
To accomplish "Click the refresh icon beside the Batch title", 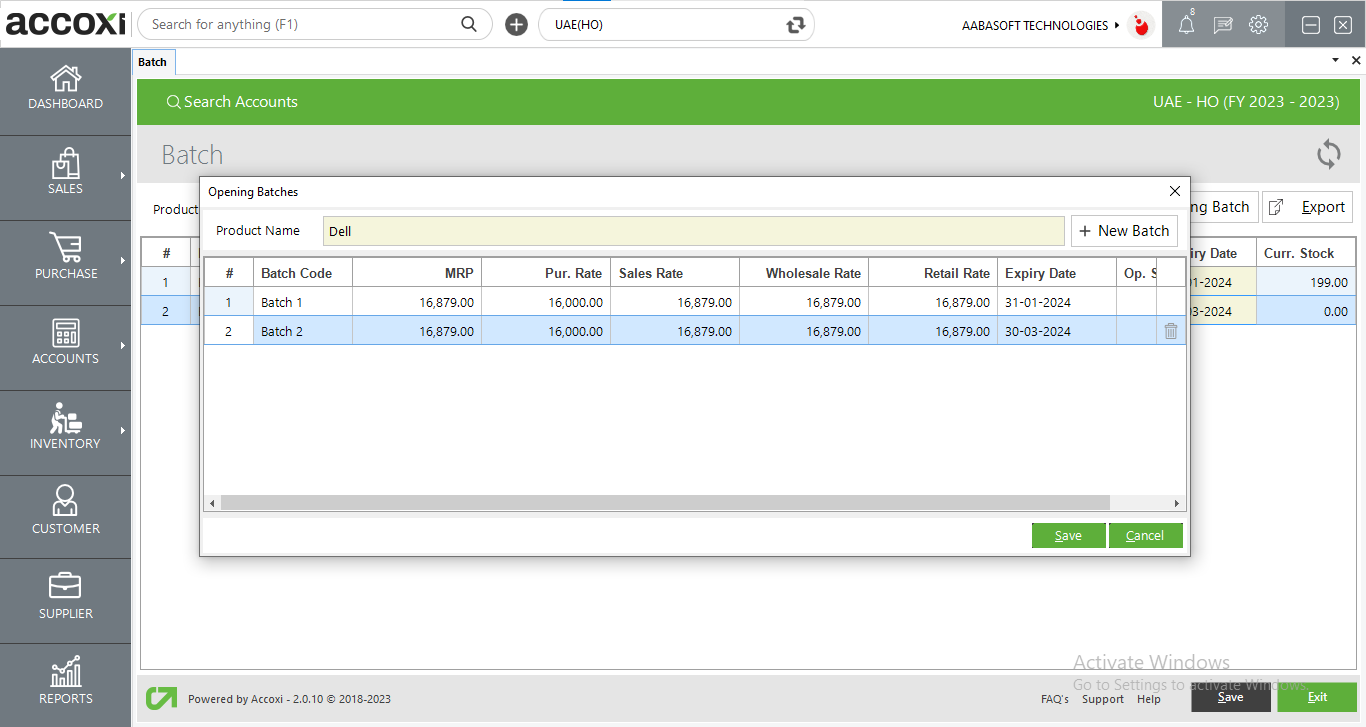I will point(1328,154).
